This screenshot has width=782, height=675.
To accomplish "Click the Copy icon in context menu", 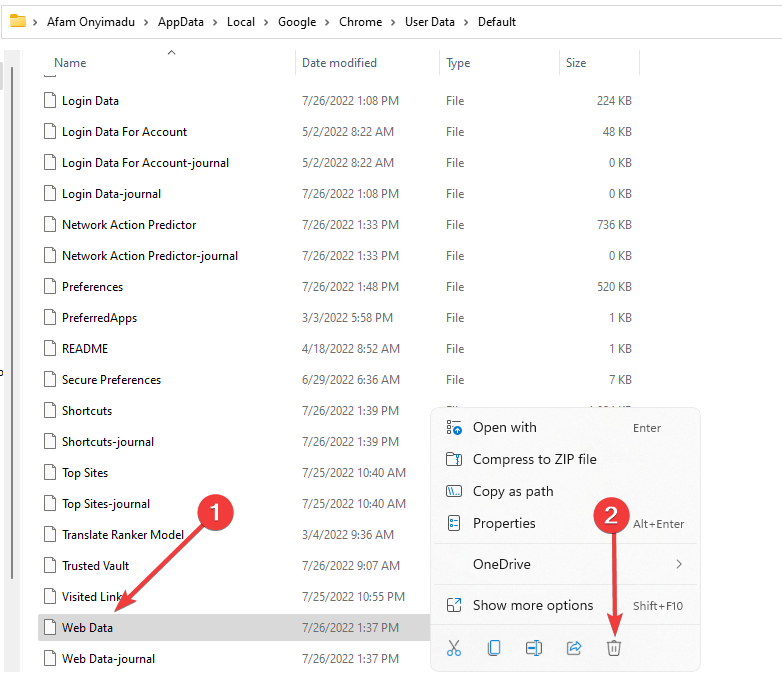I will coord(494,648).
